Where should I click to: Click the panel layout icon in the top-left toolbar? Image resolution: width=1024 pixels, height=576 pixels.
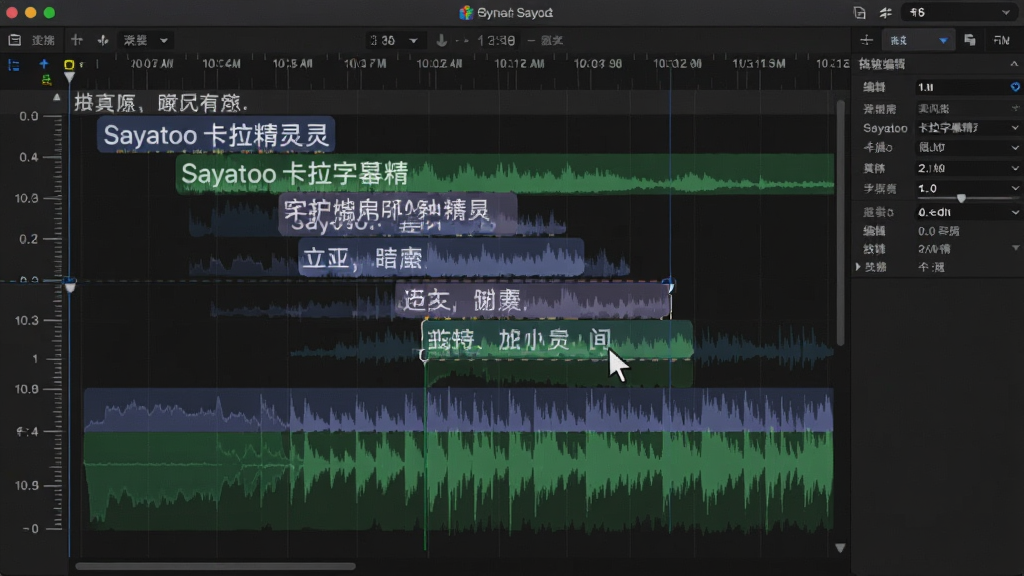click(14, 40)
